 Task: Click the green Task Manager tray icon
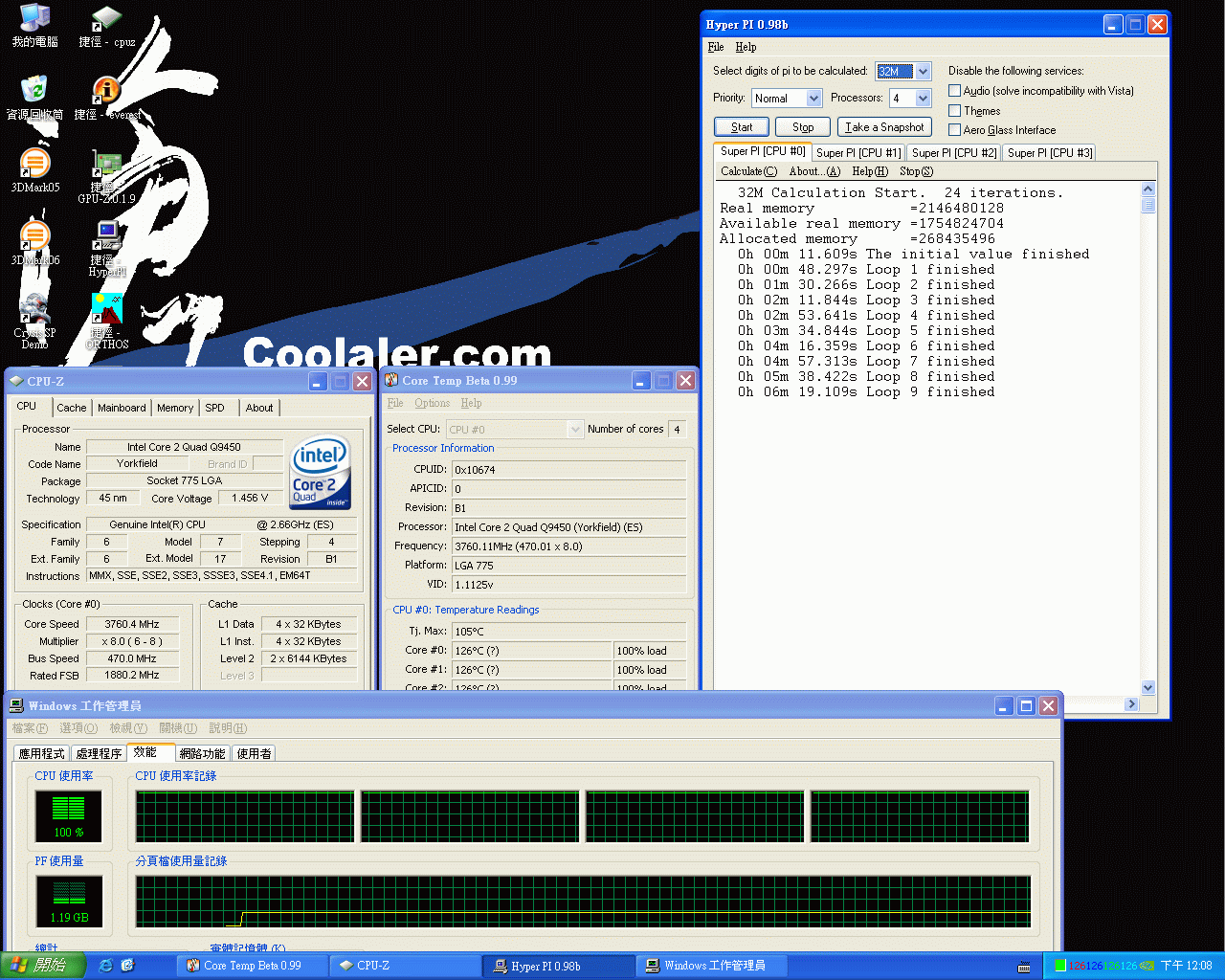pos(1060,966)
